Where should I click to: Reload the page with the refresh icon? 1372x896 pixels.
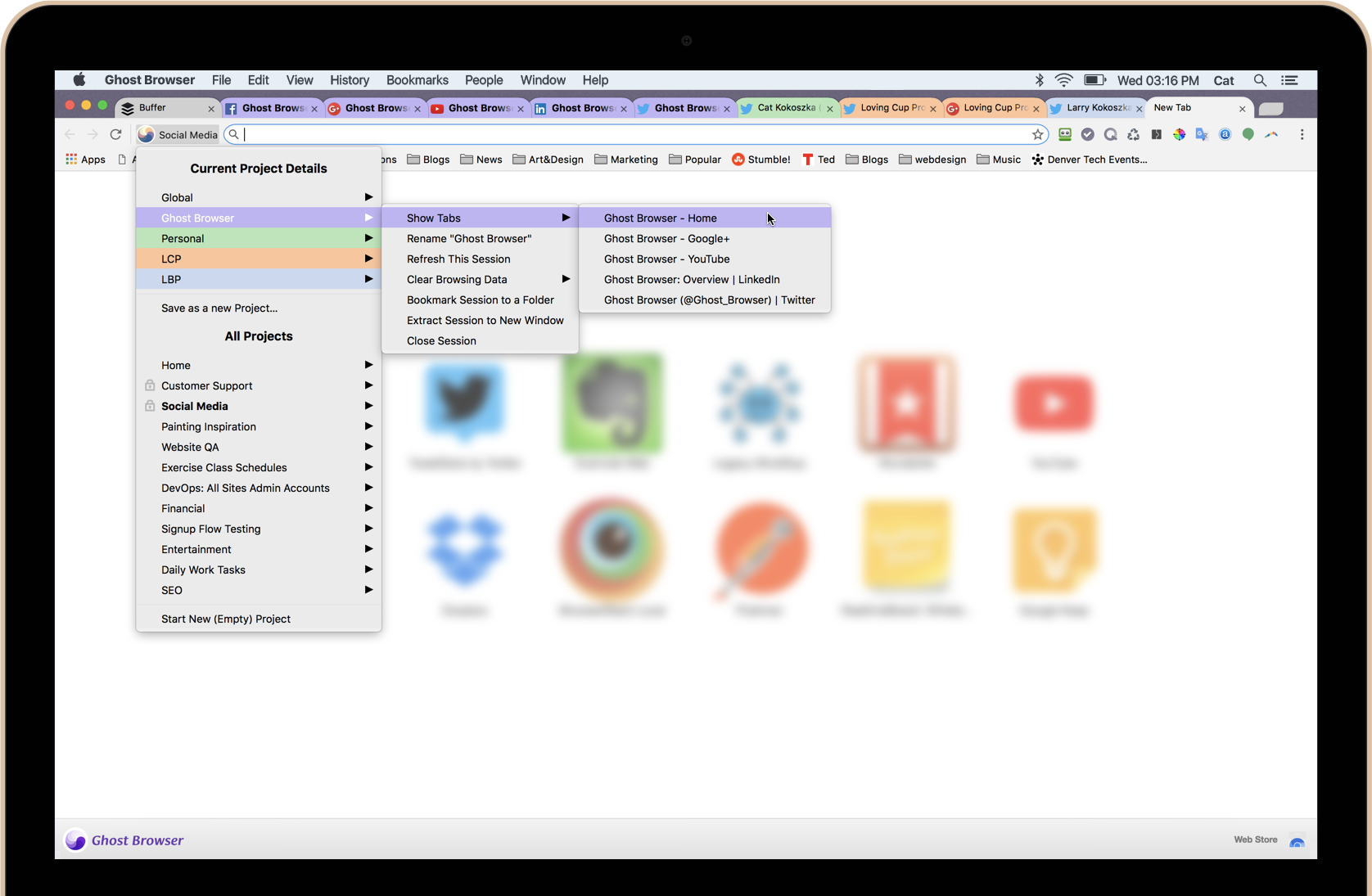pyautogui.click(x=115, y=134)
